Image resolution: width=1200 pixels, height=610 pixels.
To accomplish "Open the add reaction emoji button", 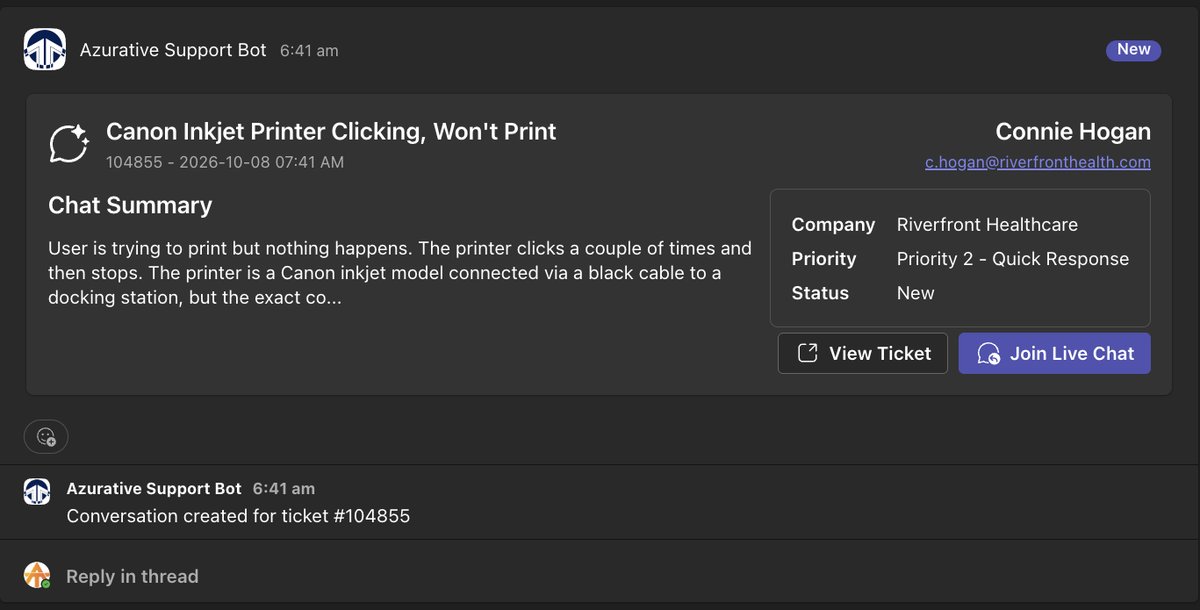I will click(x=46, y=436).
